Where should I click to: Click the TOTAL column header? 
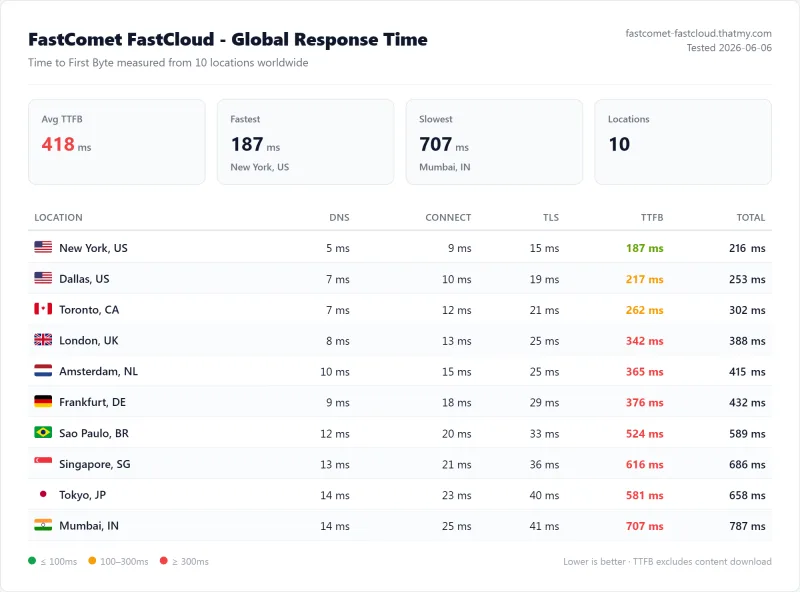click(751, 217)
